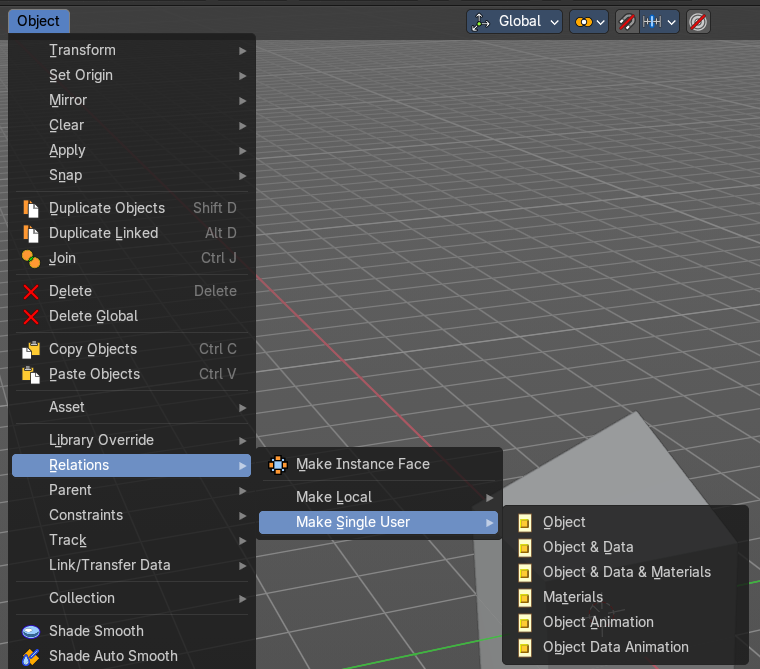The width and height of the screenshot is (760, 669).
Task: Click the Duplicate Objects icon
Action: click(x=31, y=208)
